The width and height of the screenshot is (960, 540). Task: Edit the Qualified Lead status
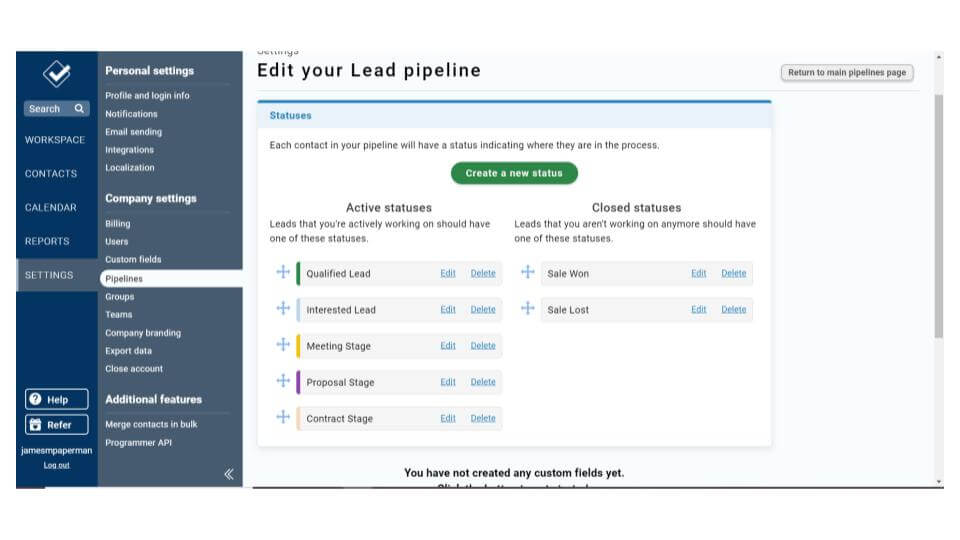[x=448, y=273]
